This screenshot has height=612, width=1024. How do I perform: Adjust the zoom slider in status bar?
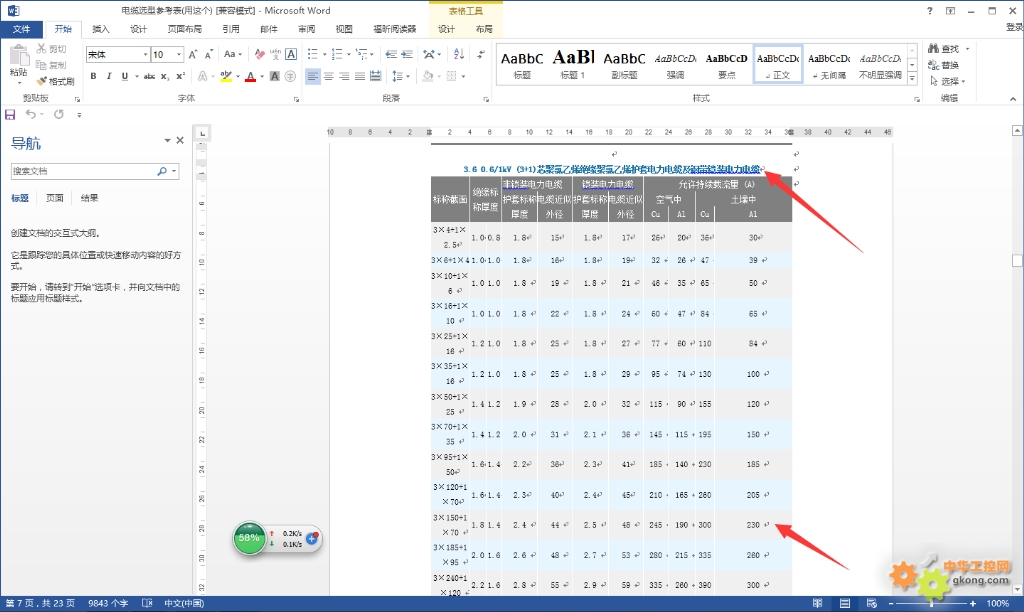click(931, 604)
